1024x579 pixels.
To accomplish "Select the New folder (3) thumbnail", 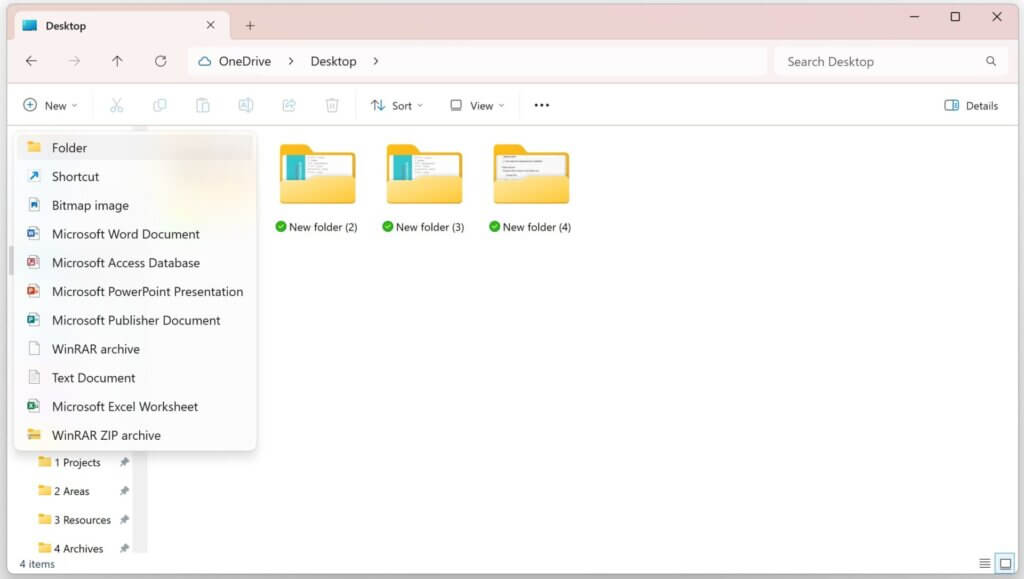I will pyautogui.click(x=424, y=176).
